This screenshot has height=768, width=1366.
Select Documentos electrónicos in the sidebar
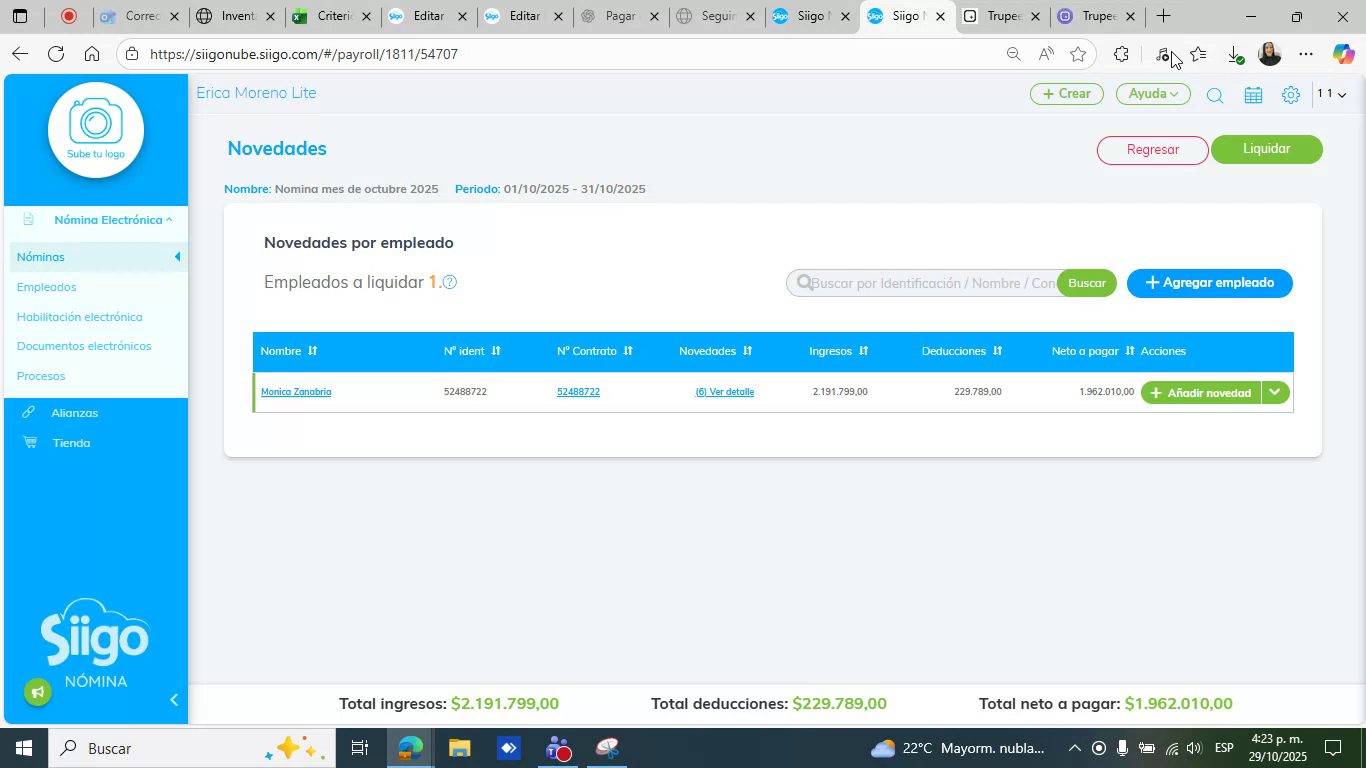tap(84, 346)
